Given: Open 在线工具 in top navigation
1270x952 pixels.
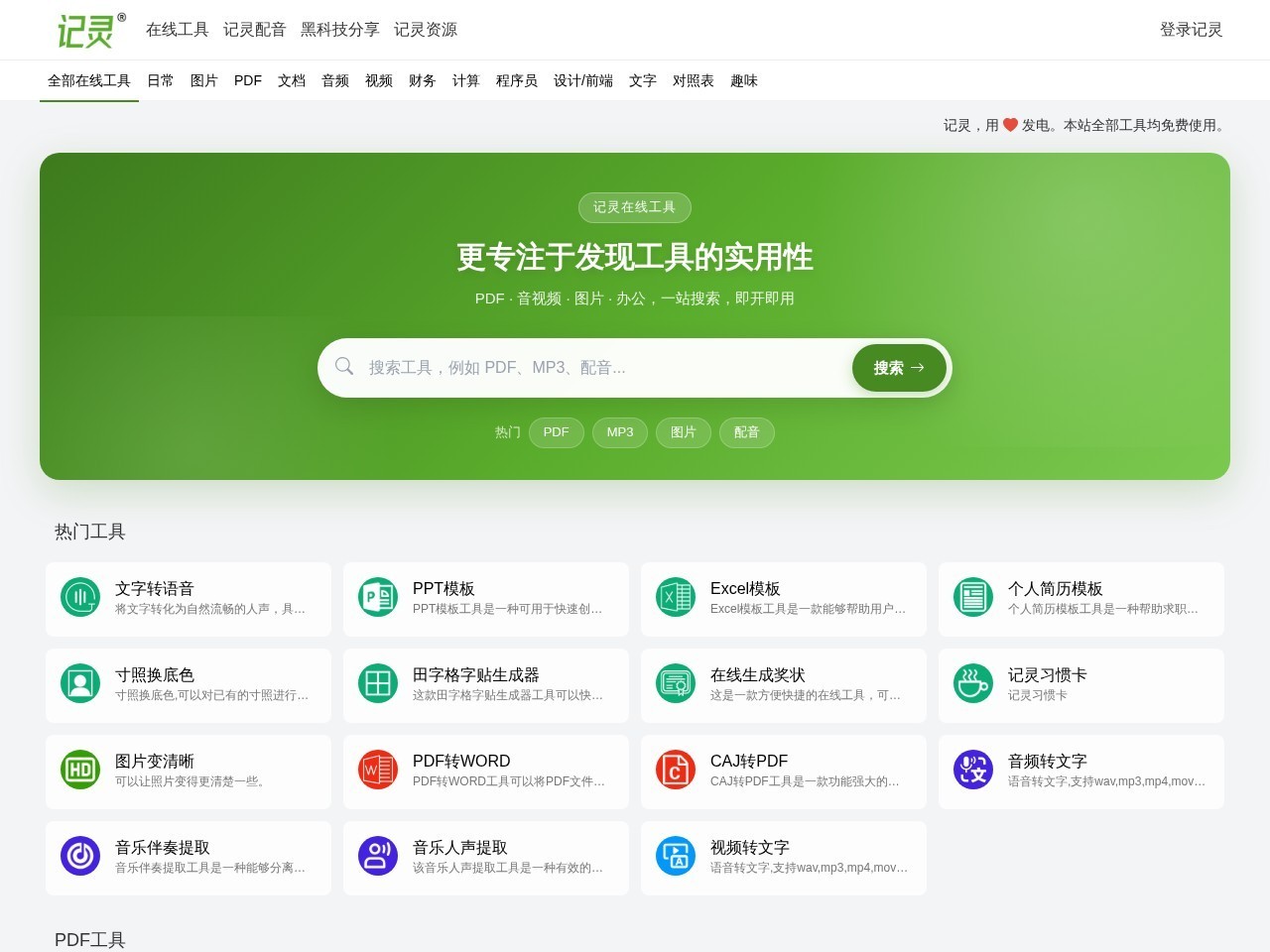Looking at the screenshot, I should pos(178,30).
